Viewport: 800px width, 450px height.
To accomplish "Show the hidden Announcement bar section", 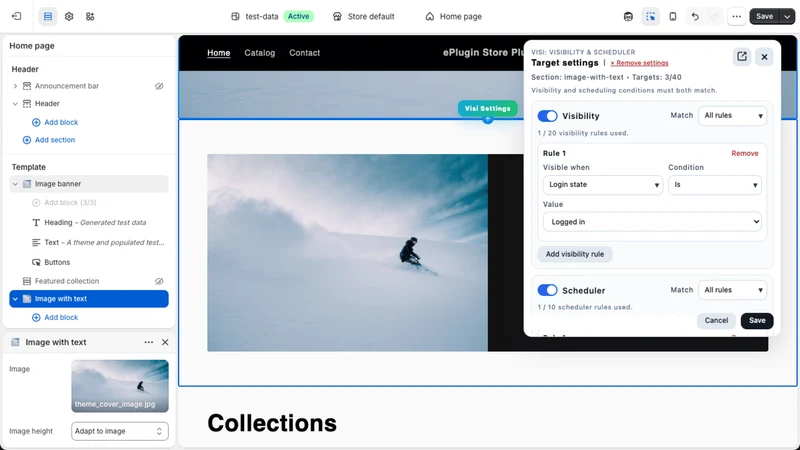I will (159, 86).
